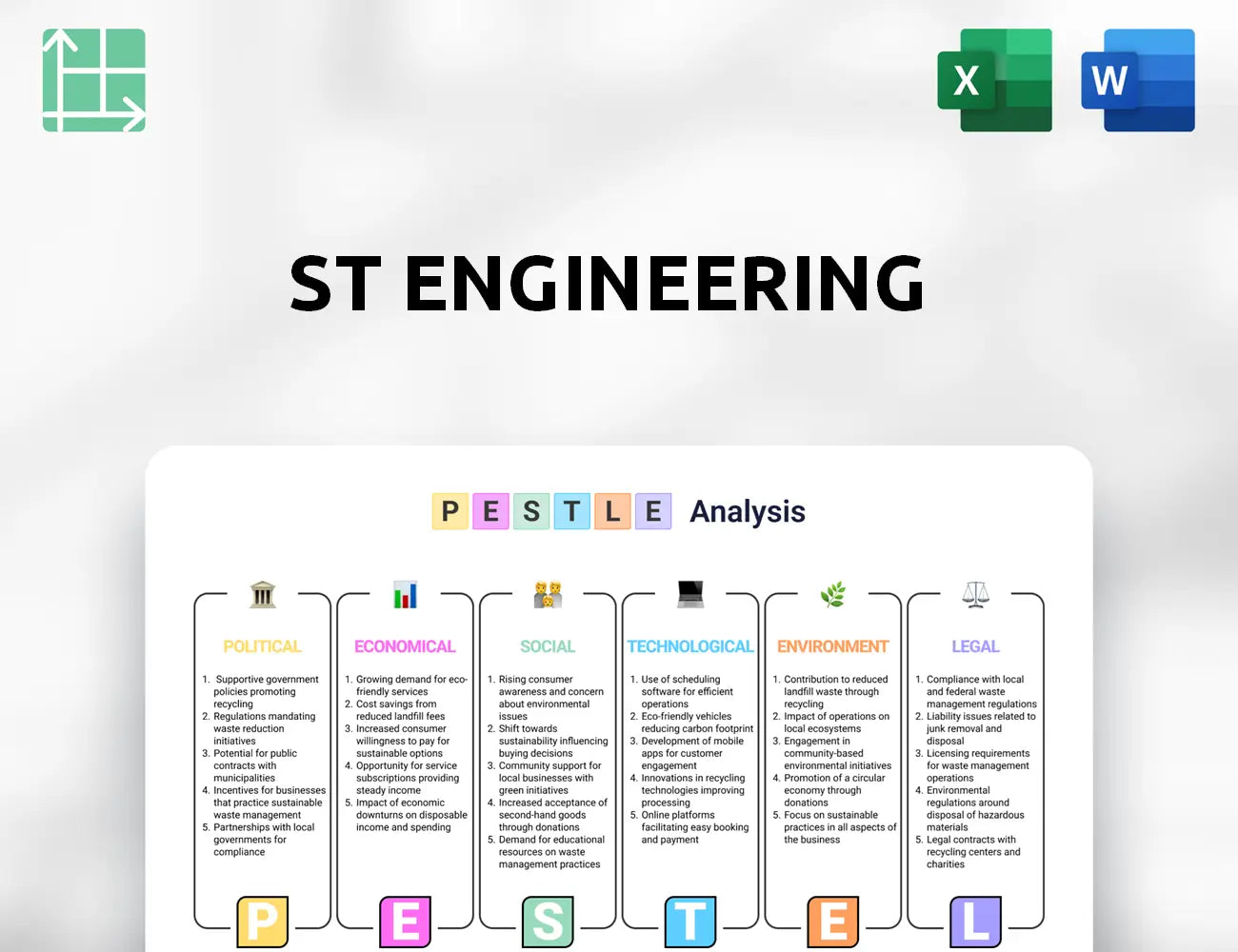Screen dimensions: 1238x952
Task: Click 'Innovations in recycling technologies' item
Action: point(688,790)
